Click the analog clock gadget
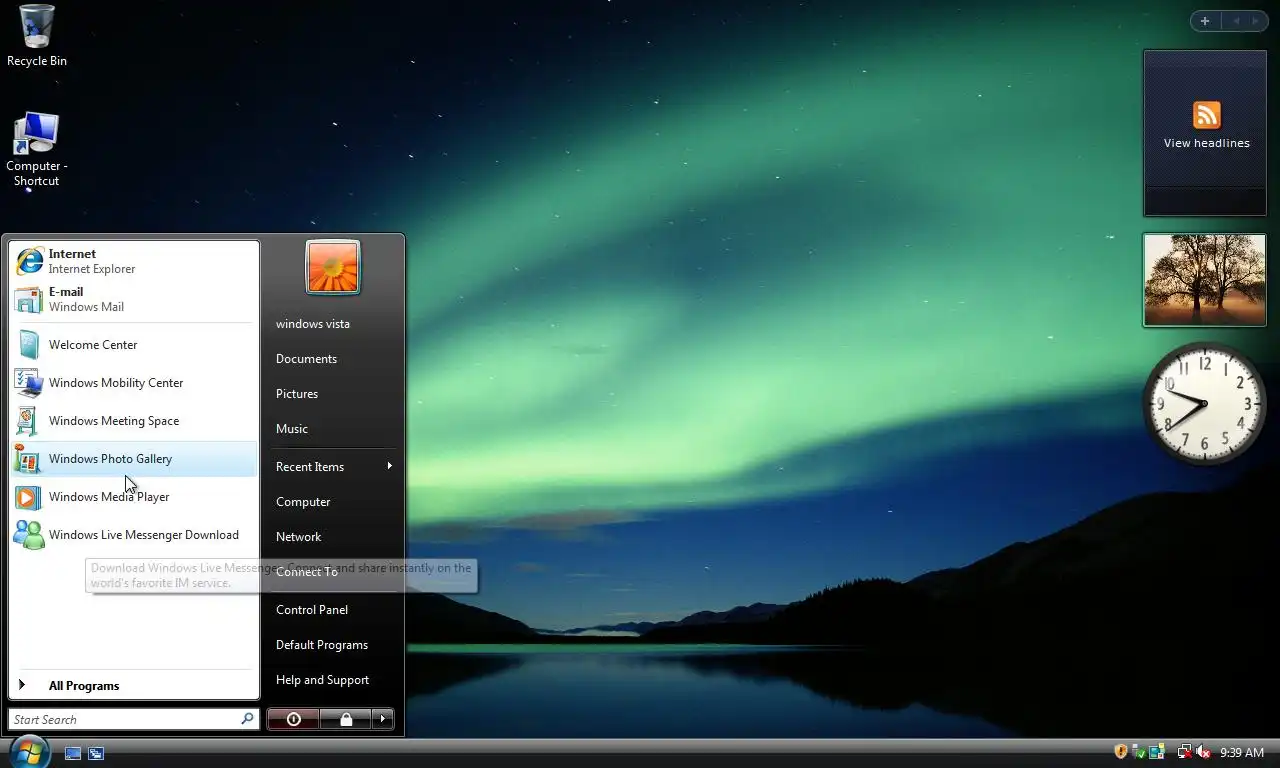The height and width of the screenshot is (768, 1280). click(x=1205, y=403)
